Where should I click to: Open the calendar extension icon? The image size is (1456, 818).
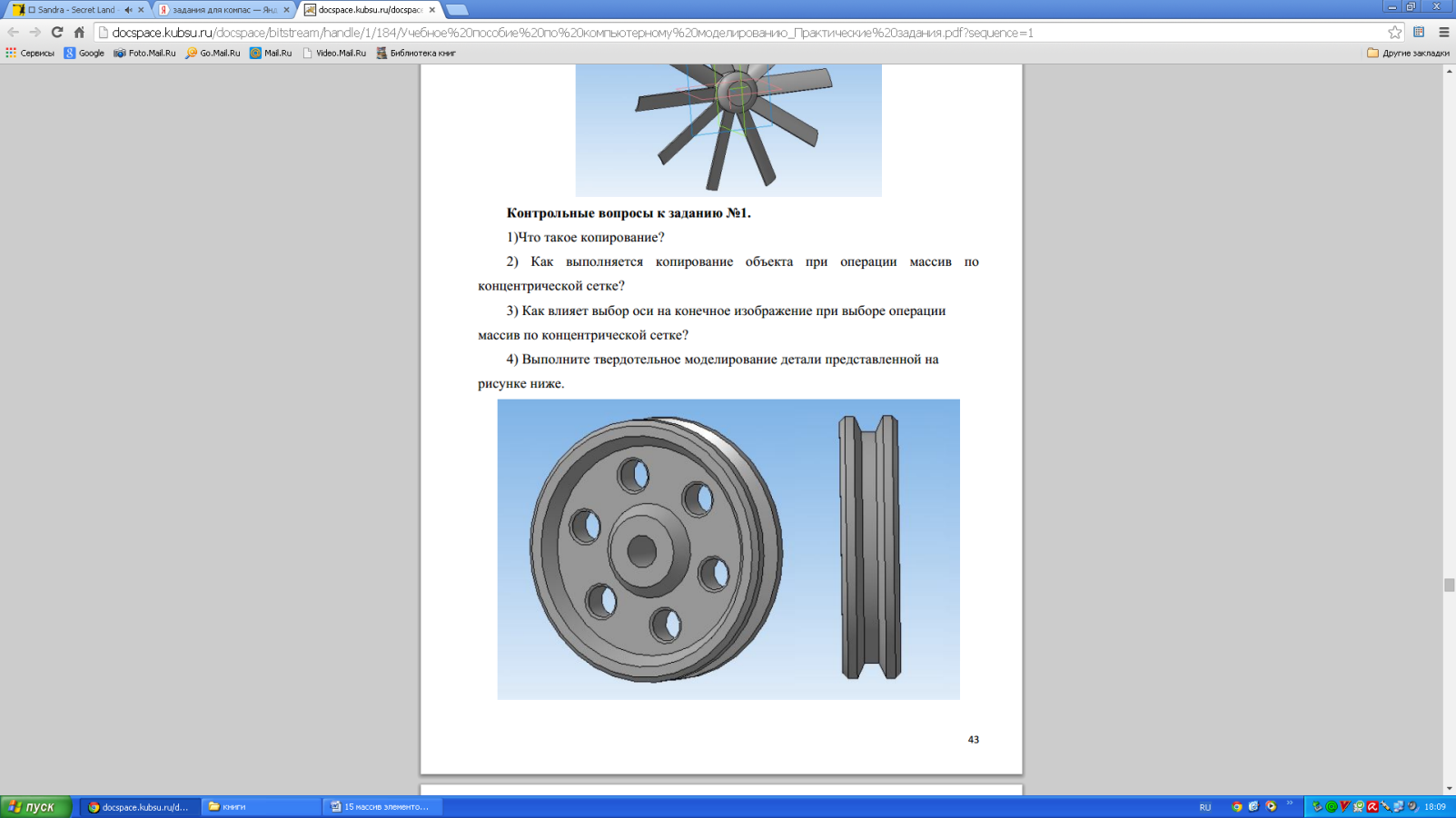[x=1419, y=33]
